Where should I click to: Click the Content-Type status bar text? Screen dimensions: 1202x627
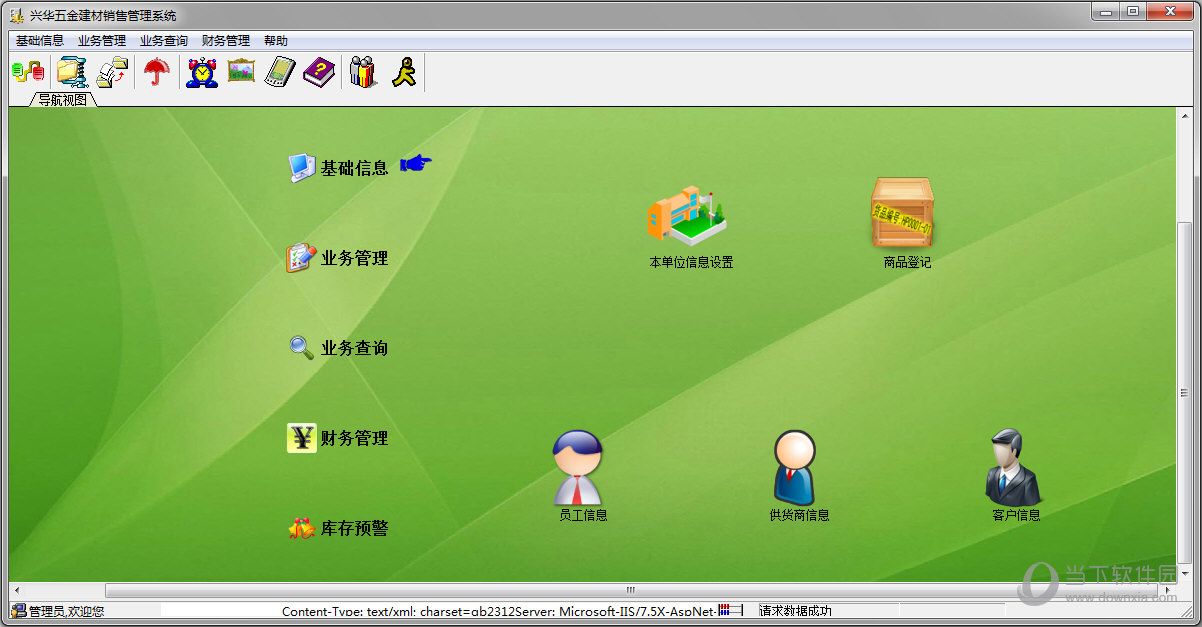(x=498, y=611)
